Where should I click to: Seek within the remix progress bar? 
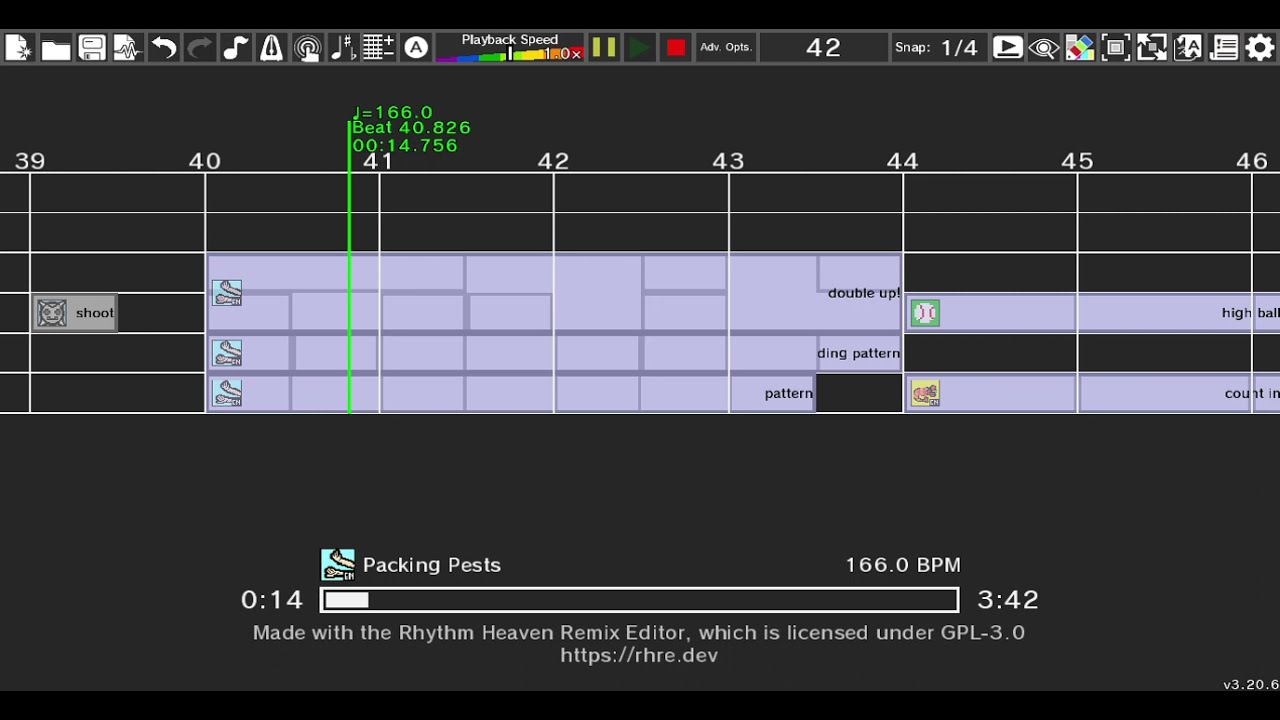coord(639,600)
